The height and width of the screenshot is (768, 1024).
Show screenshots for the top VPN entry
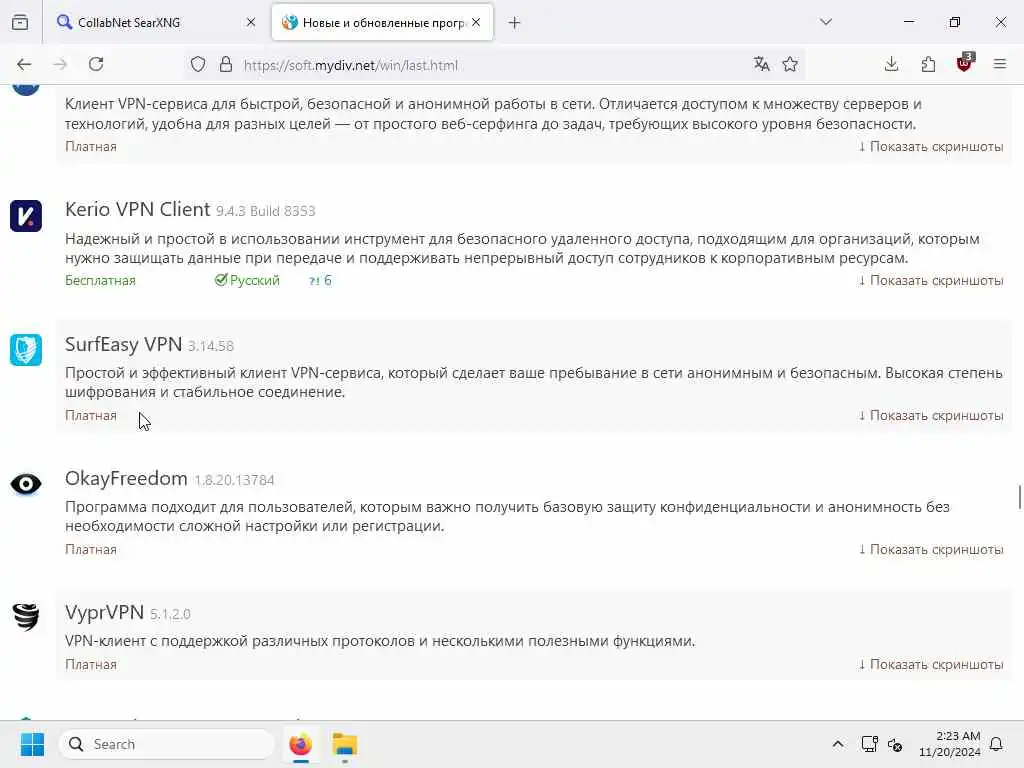pos(931,146)
